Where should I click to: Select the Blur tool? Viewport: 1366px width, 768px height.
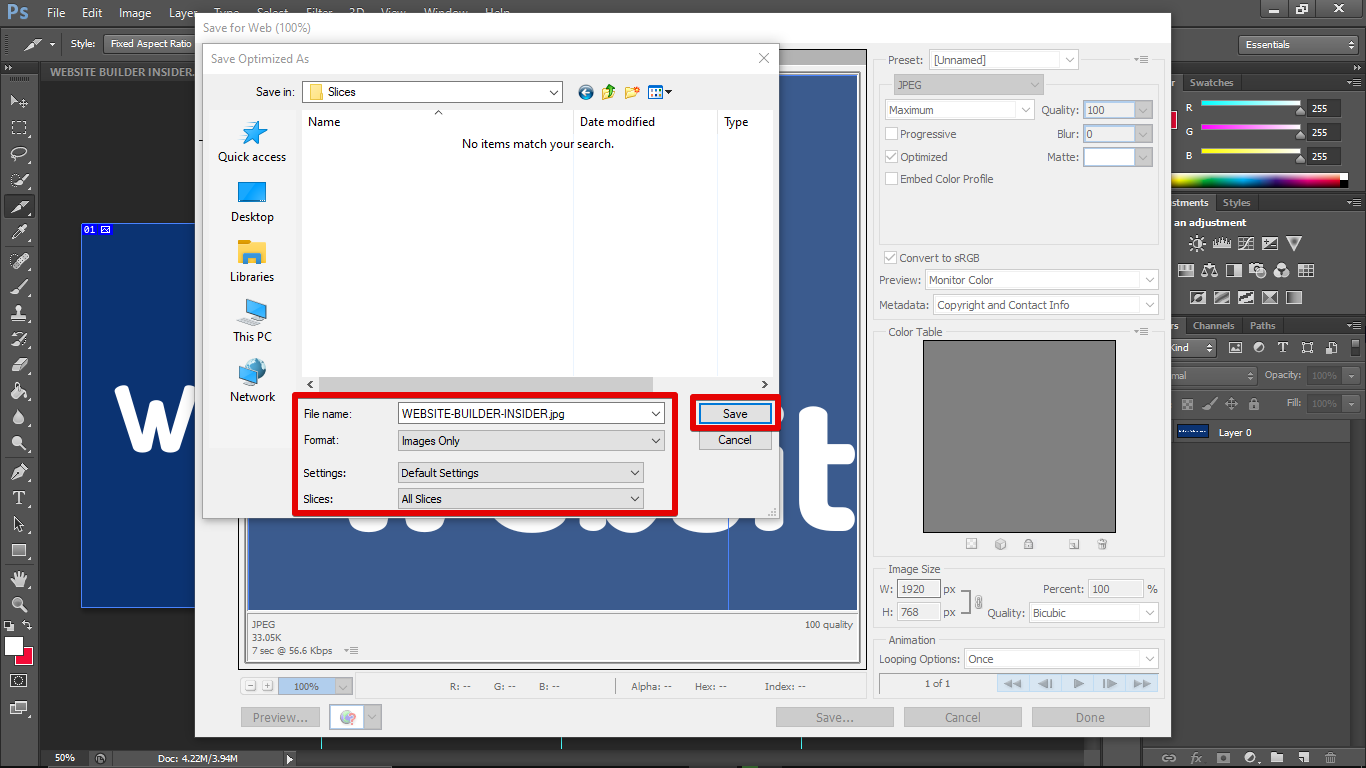pyautogui.click(x=19, y=417)
